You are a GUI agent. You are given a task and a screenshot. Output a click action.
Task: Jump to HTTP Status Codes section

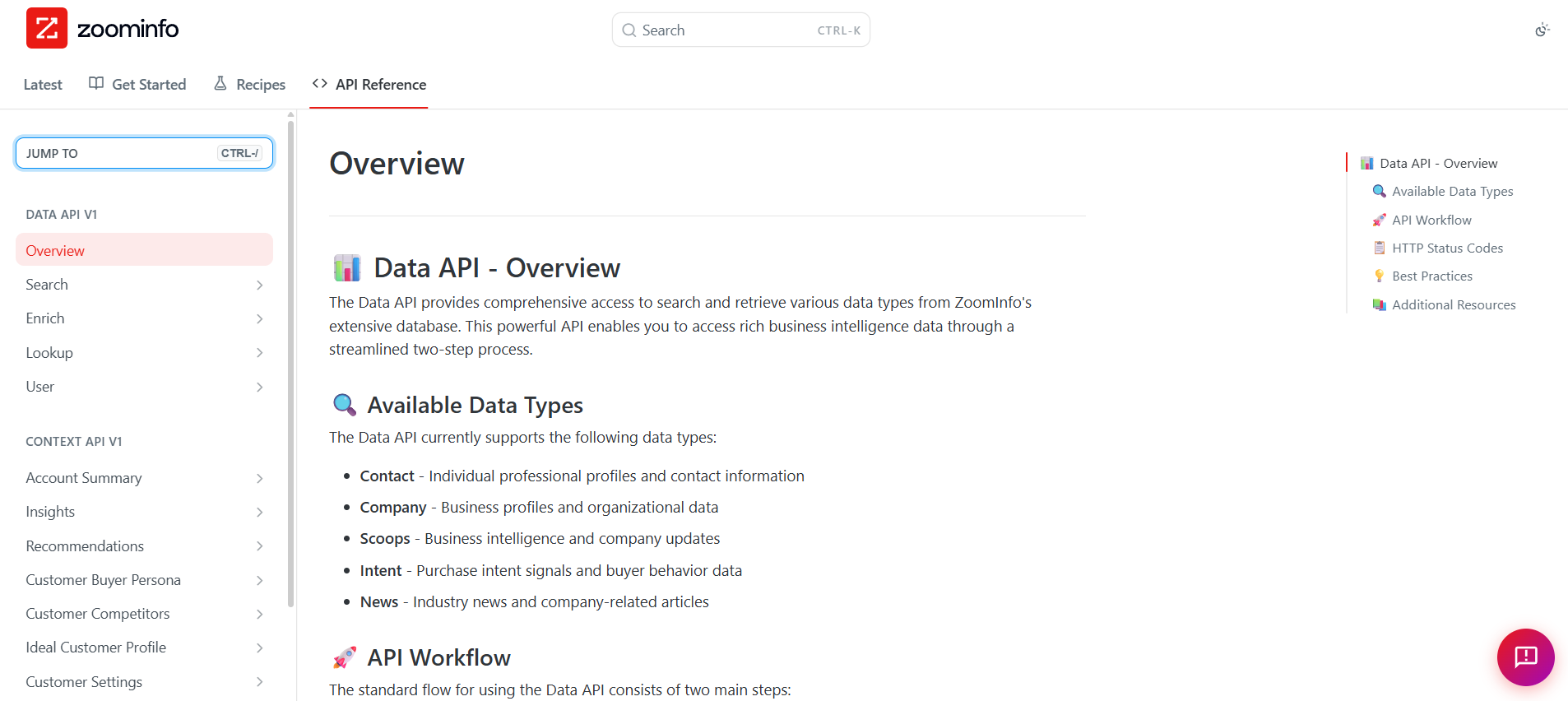(1447, 248)
